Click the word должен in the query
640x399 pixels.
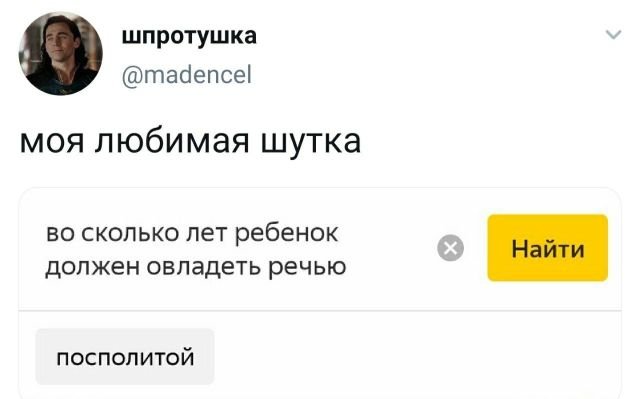(92, 268)
